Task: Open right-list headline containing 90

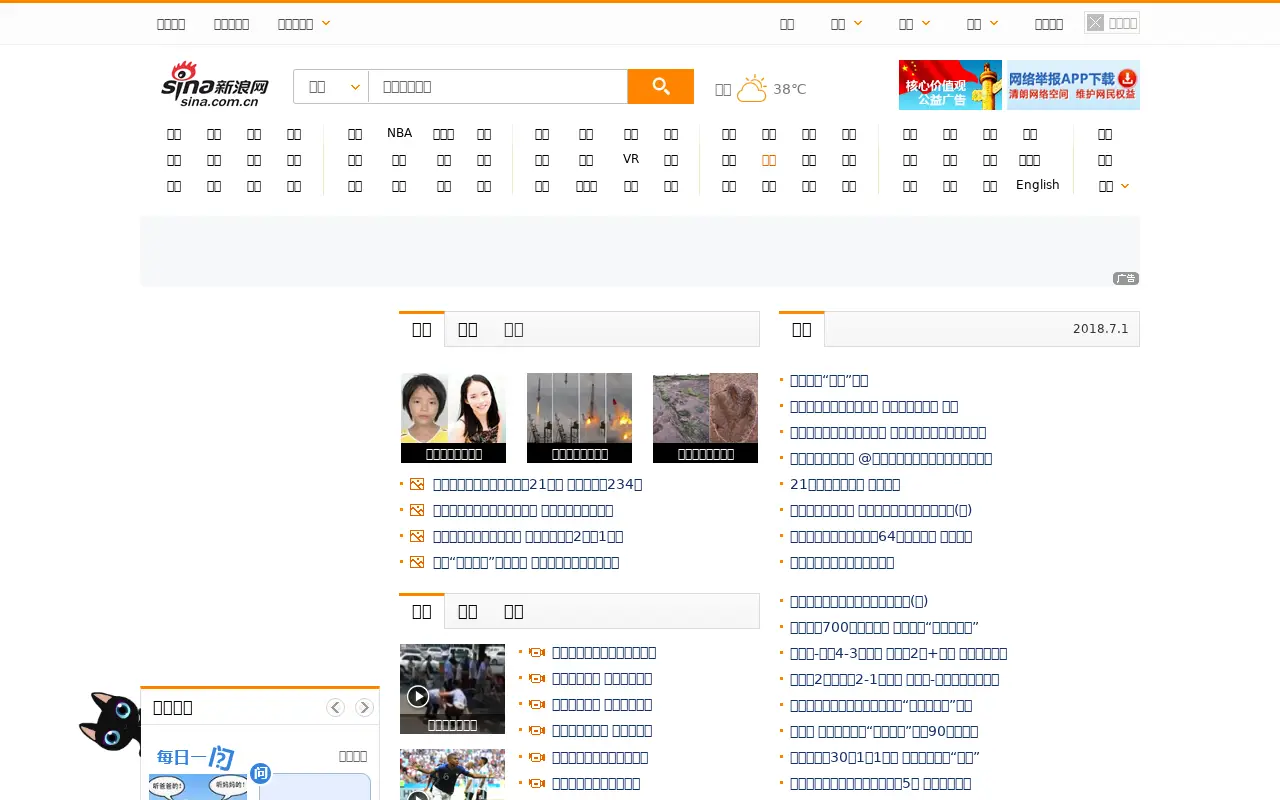Action: [x=884, y=731]
